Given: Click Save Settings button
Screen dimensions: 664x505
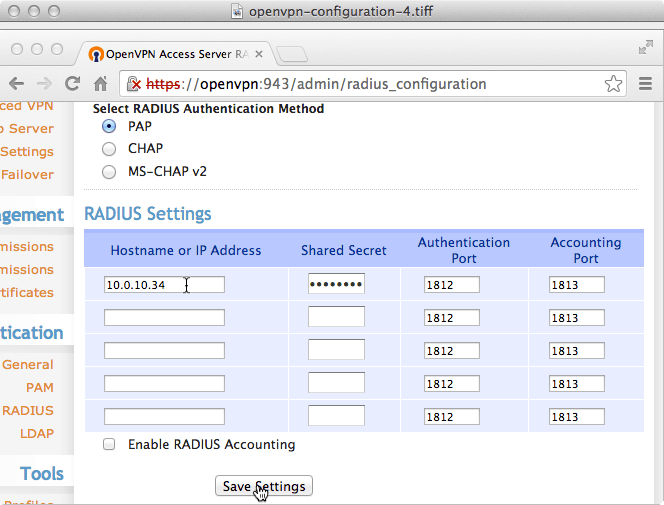Looking at the screenshot, I should coord(264,486).
